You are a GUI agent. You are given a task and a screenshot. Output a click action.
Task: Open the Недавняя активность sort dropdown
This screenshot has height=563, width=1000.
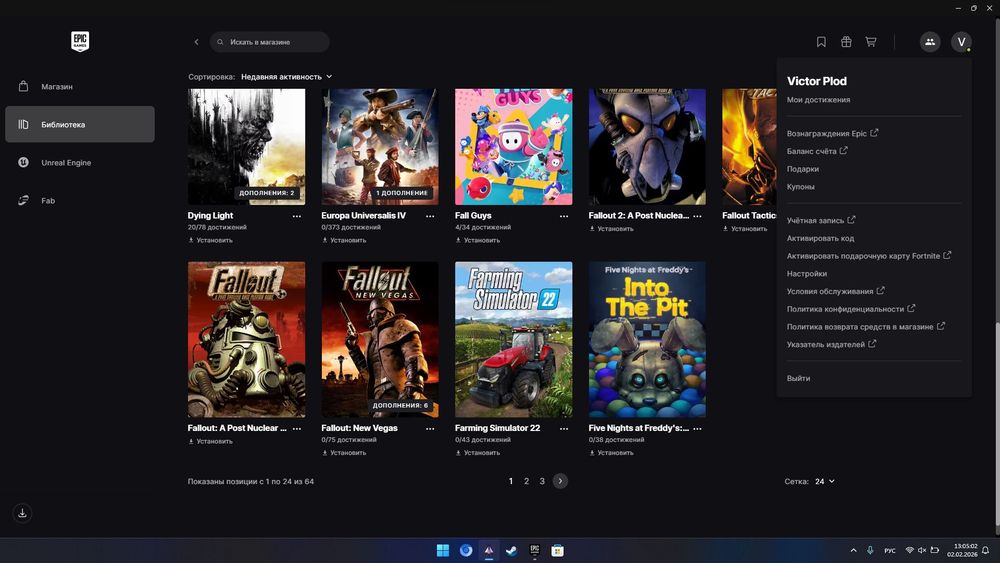click(286, 77)
